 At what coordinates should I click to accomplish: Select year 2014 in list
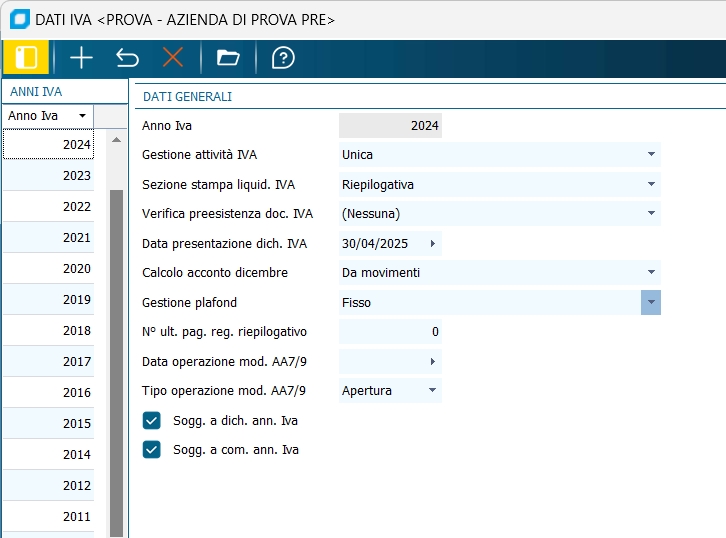pos(49,455)
